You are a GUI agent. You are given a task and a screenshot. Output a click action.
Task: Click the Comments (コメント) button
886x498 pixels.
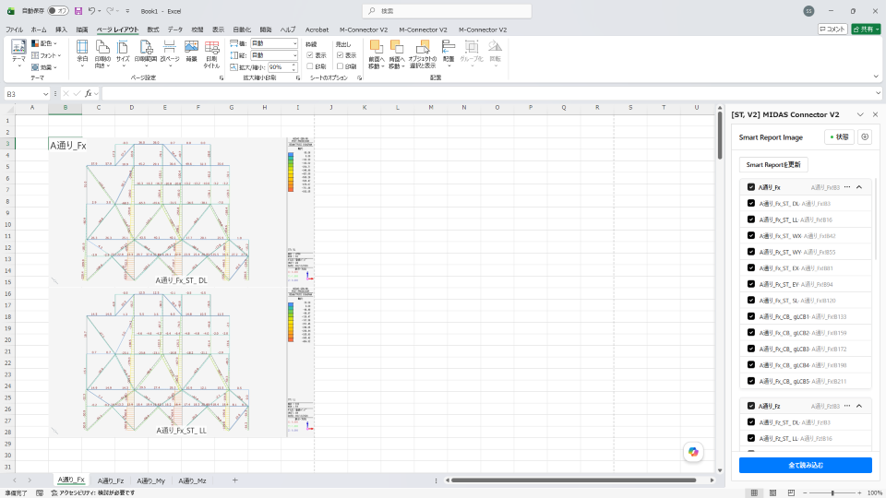click(832, 29)
